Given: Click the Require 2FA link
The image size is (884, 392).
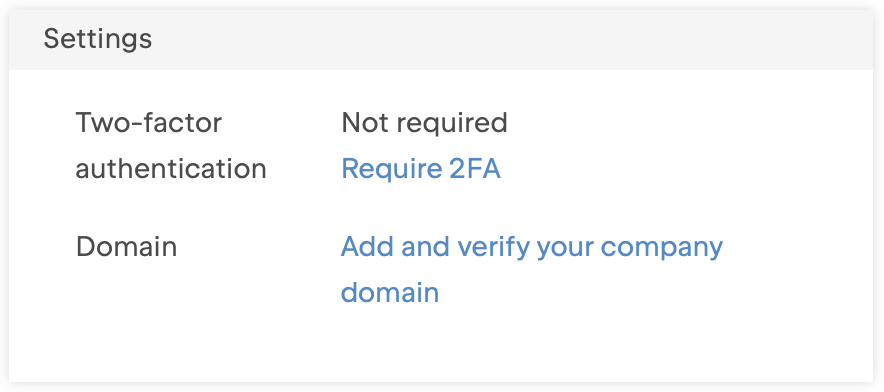Looking at the screenshot, I should pos(421,169).
